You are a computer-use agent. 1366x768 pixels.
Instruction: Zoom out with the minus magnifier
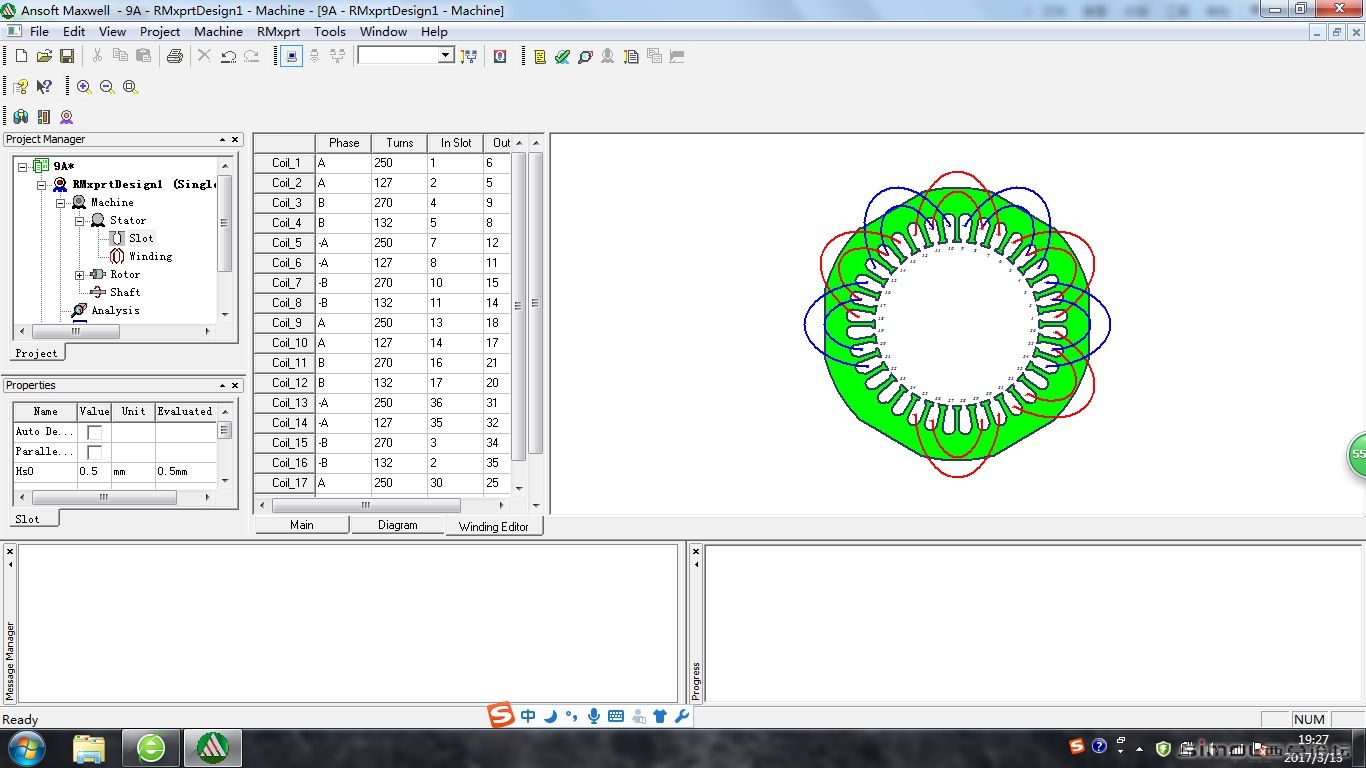107,87
